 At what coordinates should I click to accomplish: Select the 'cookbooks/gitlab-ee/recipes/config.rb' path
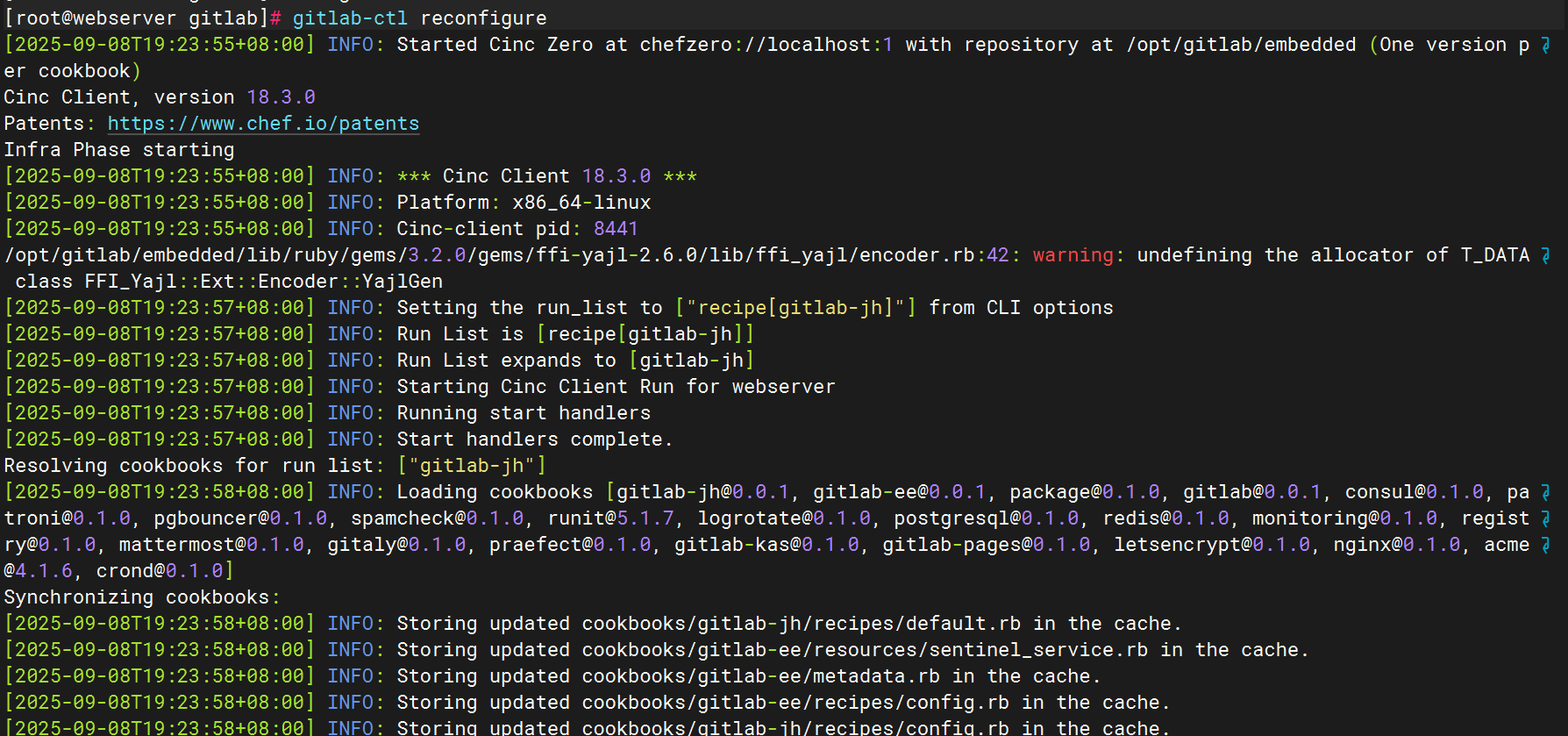(x=795, y=703)
